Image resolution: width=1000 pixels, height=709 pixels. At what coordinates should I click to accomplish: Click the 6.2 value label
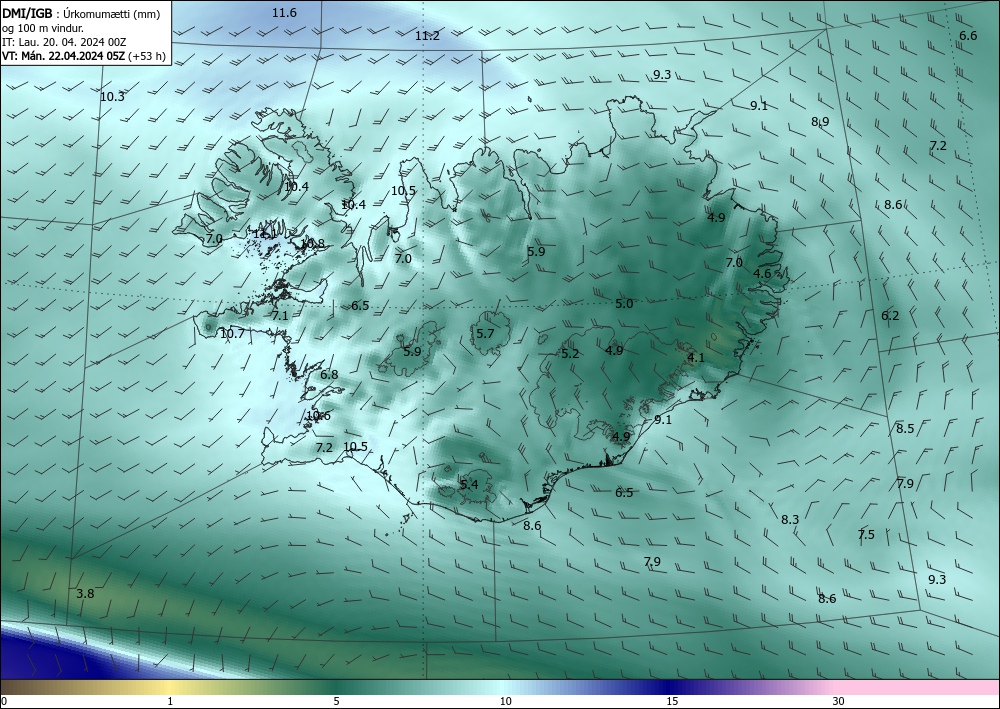point(890,316)
